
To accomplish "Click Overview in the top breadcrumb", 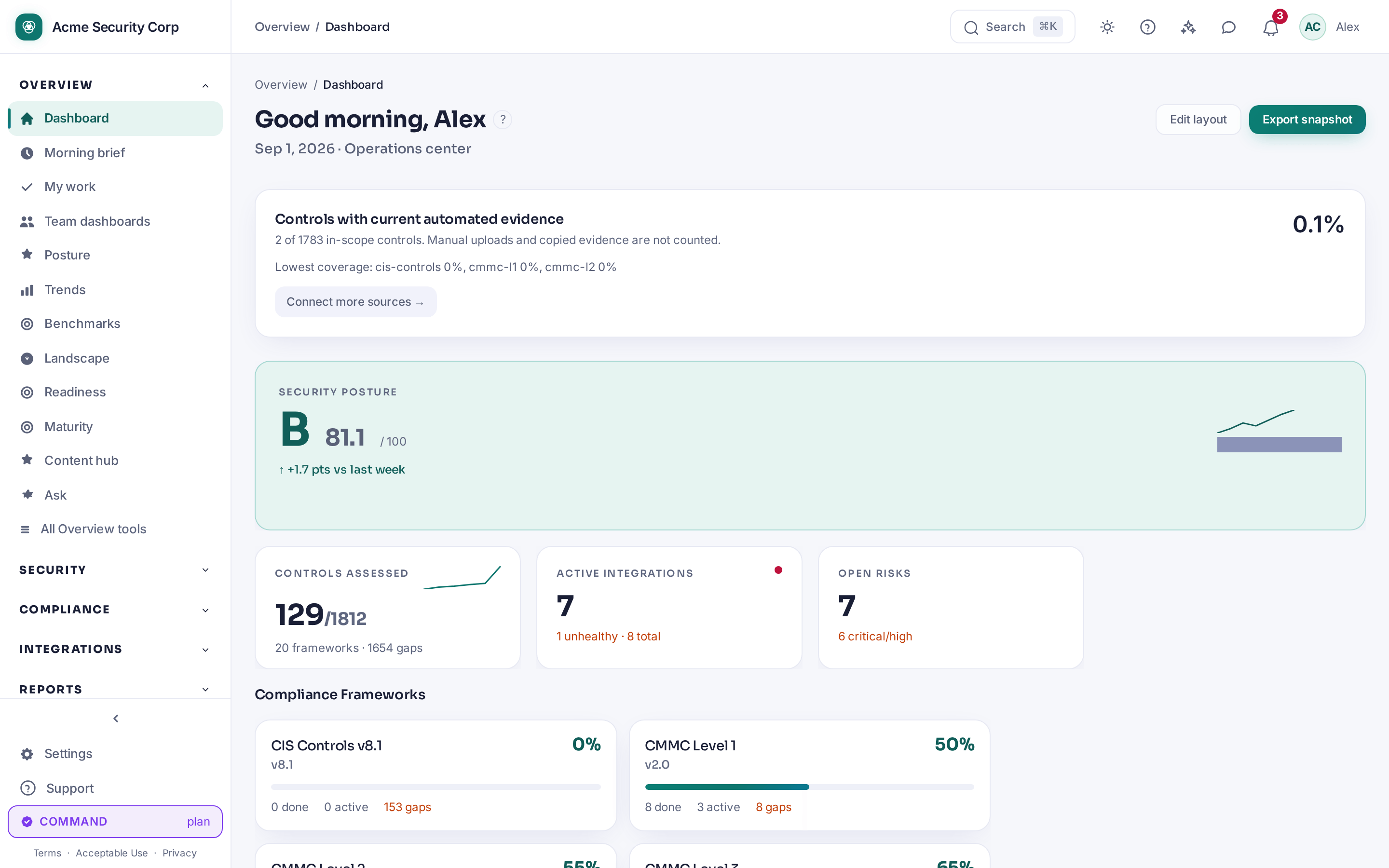I will point(282,27).
